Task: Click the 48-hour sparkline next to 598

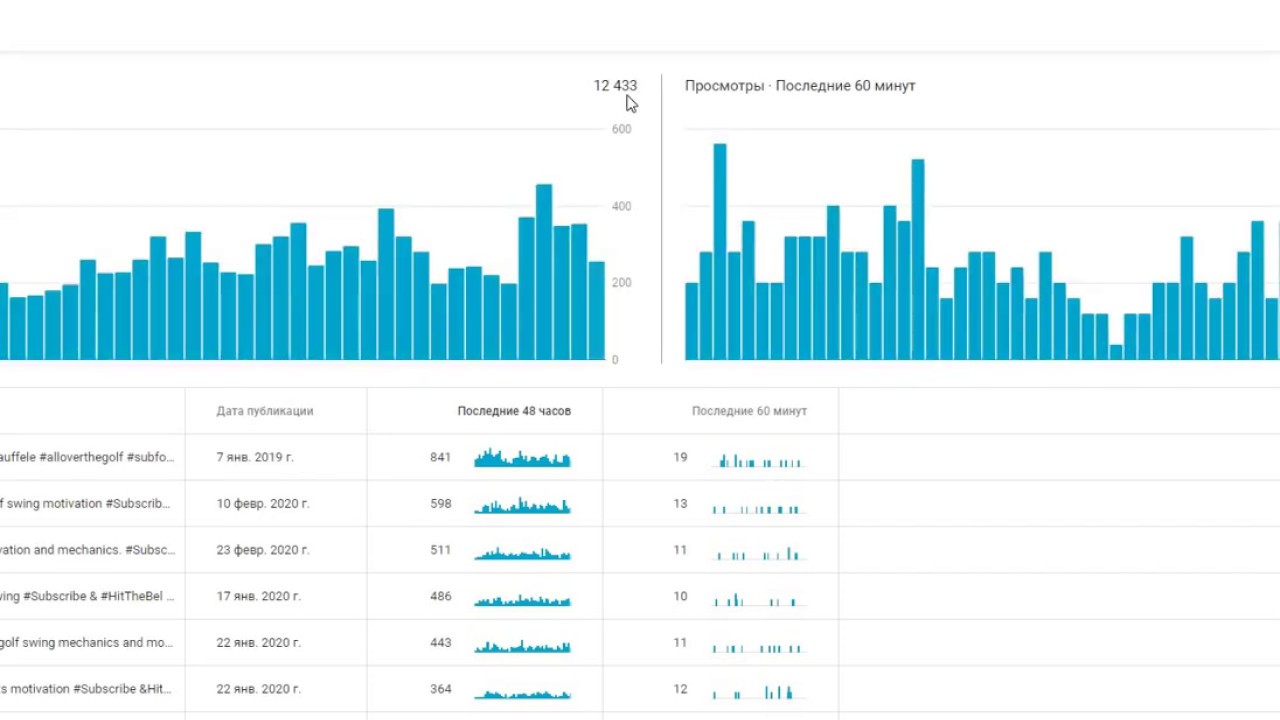Action: [522, 506]
